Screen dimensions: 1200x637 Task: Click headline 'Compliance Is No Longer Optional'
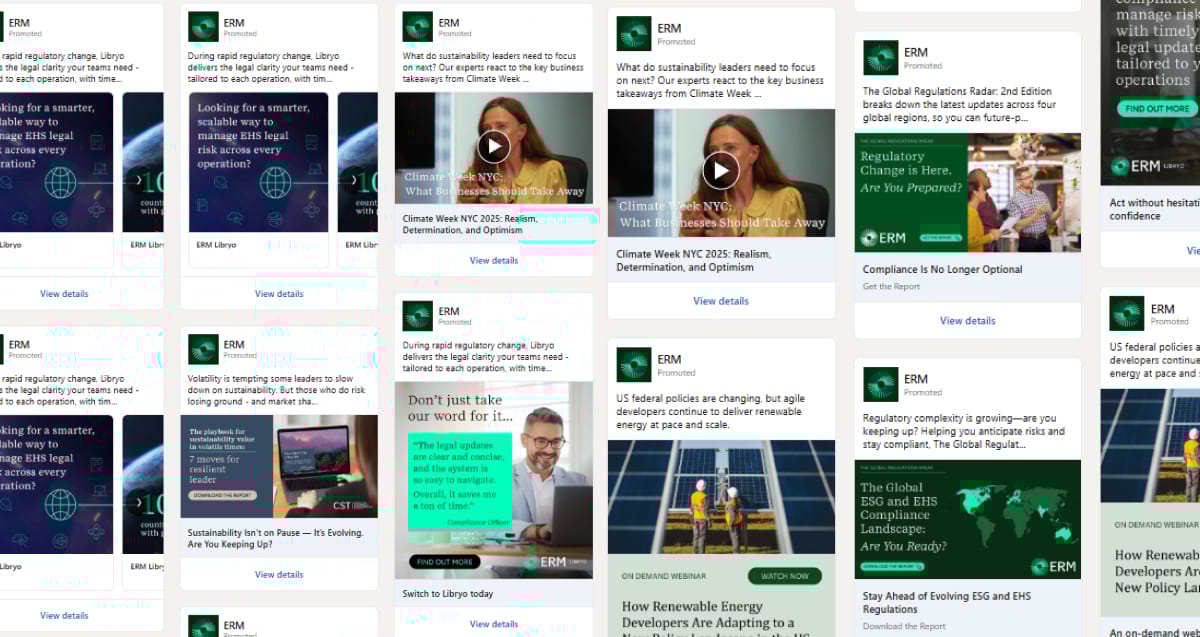pos(943,269)
